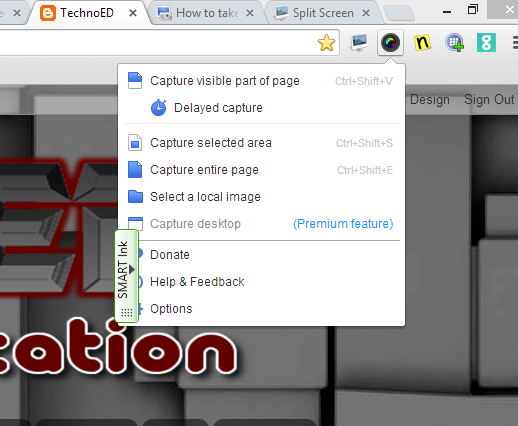Screen dimensions: 518x426
Task: Restore down the browser window
Action: tap(473, 10)
